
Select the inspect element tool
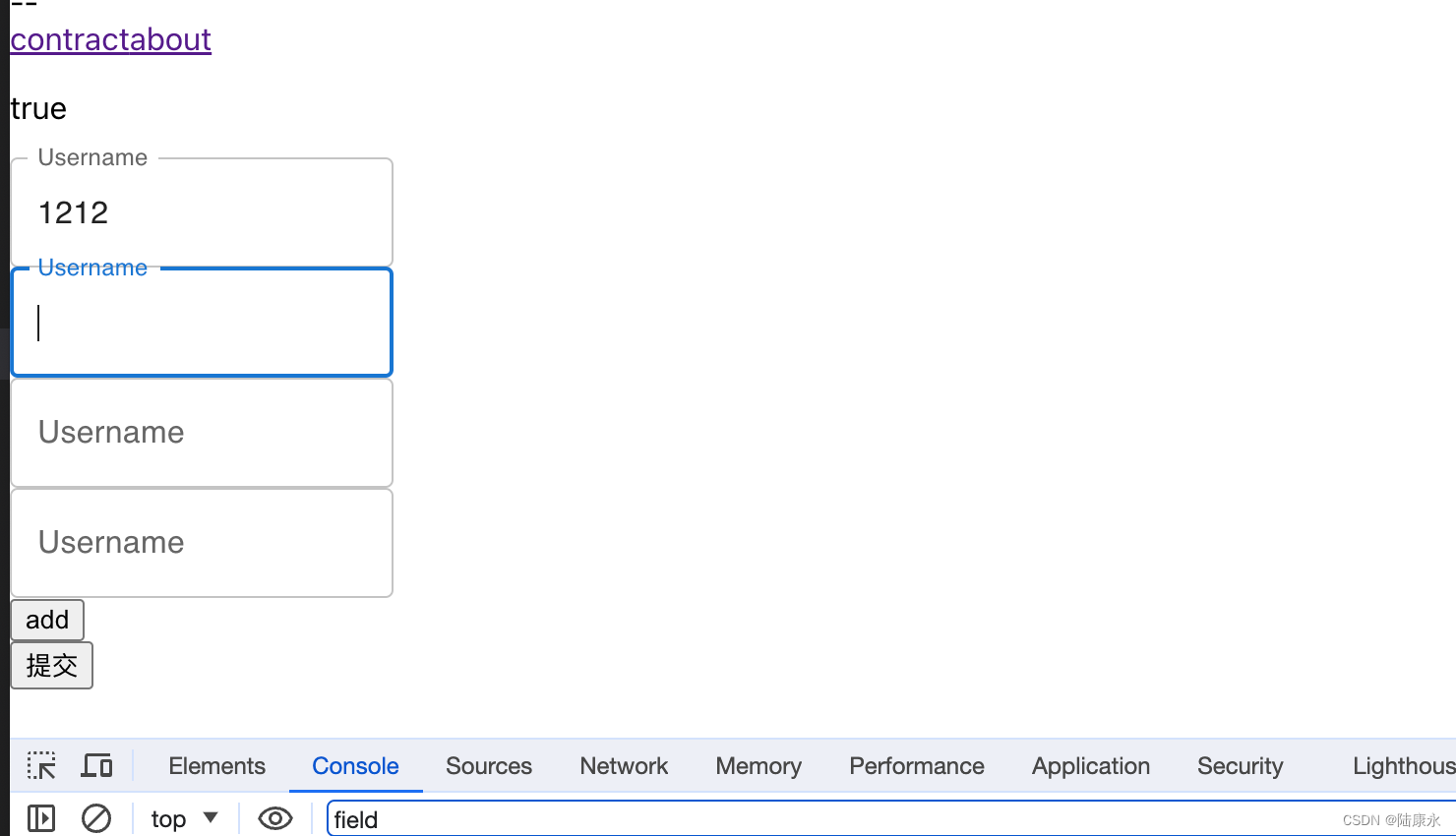[40, 765]
